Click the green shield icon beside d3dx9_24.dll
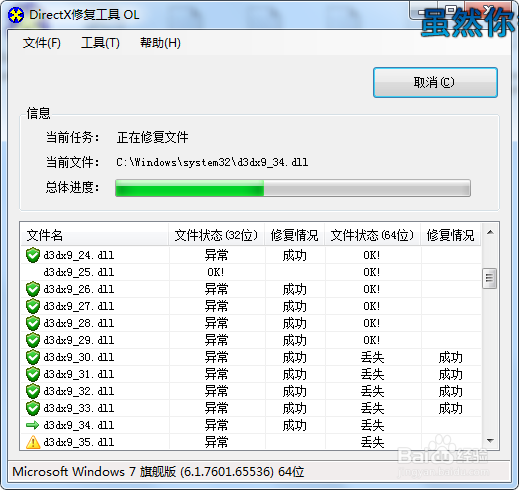The width and height of the screenshot is (519, 490). [33, 255]
